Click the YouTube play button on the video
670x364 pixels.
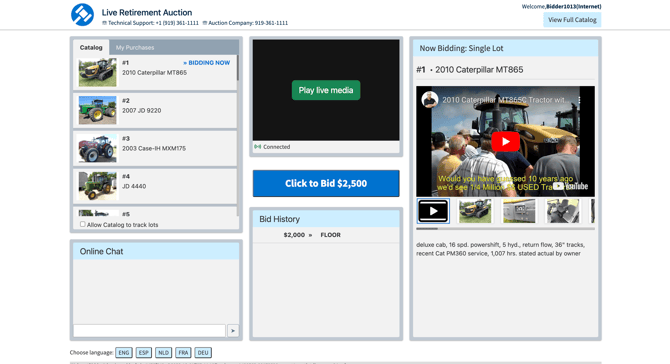coord(505,141)
